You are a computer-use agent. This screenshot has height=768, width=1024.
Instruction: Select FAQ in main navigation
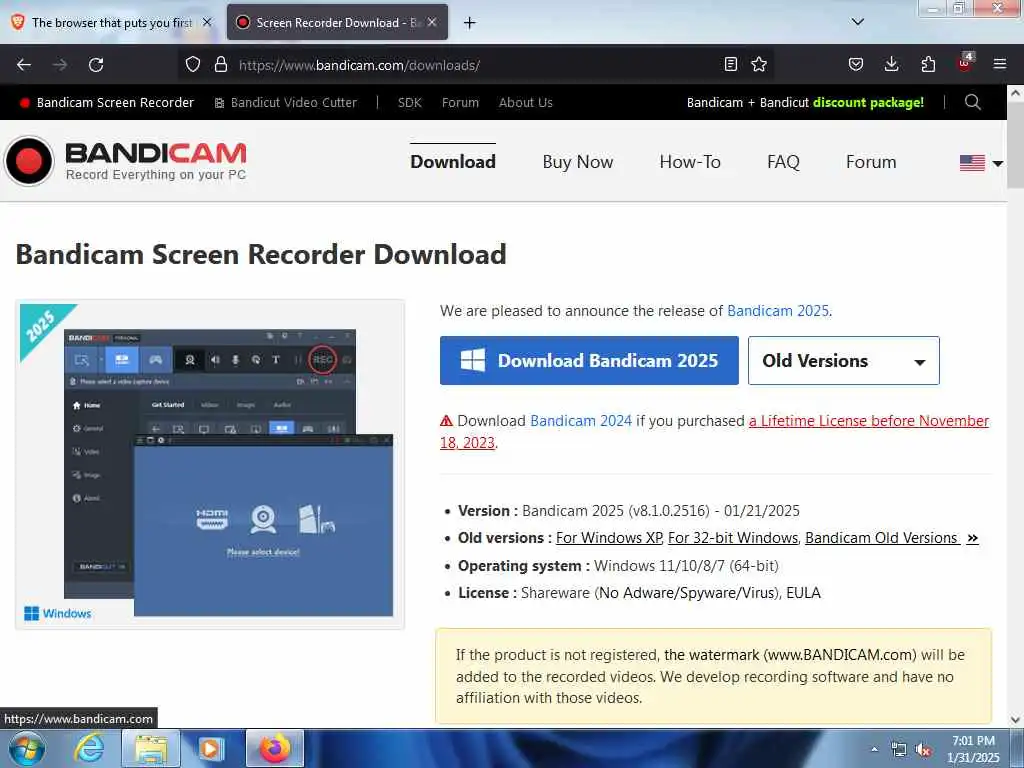pyautogui.click(x=783, y=161)
